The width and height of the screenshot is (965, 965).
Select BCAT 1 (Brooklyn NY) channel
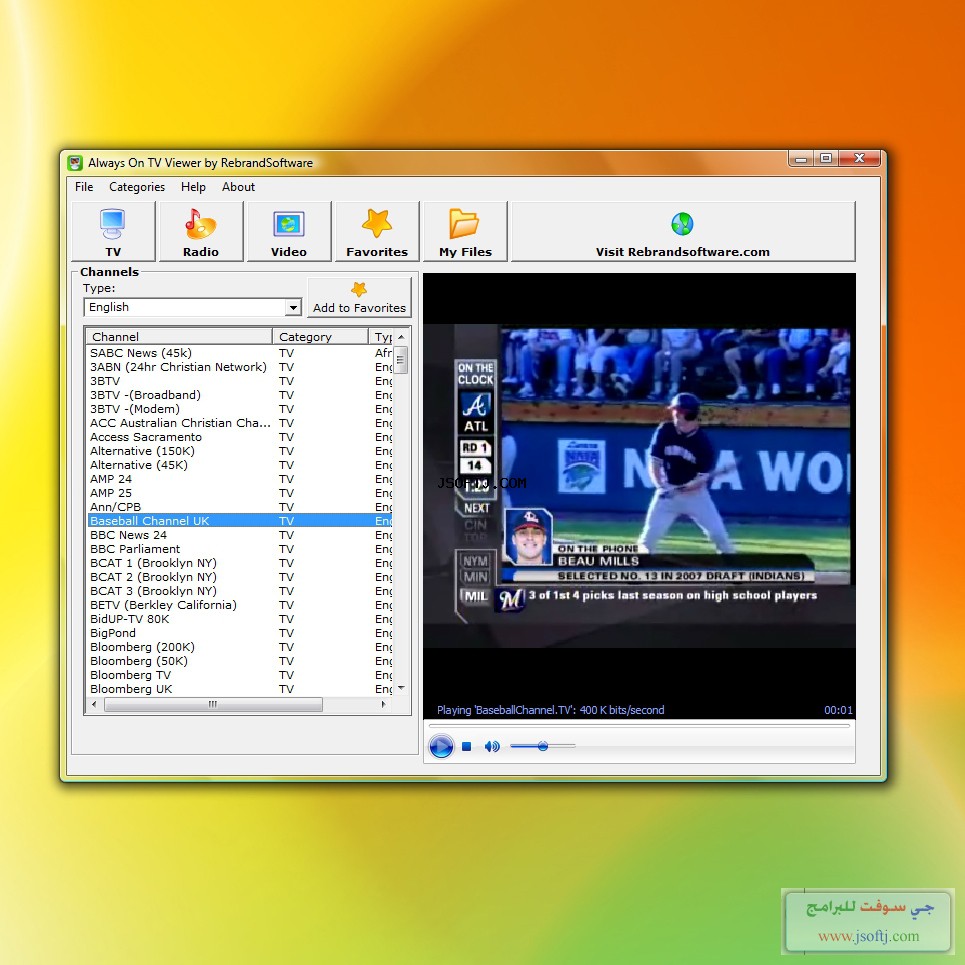tap(239, 563)
